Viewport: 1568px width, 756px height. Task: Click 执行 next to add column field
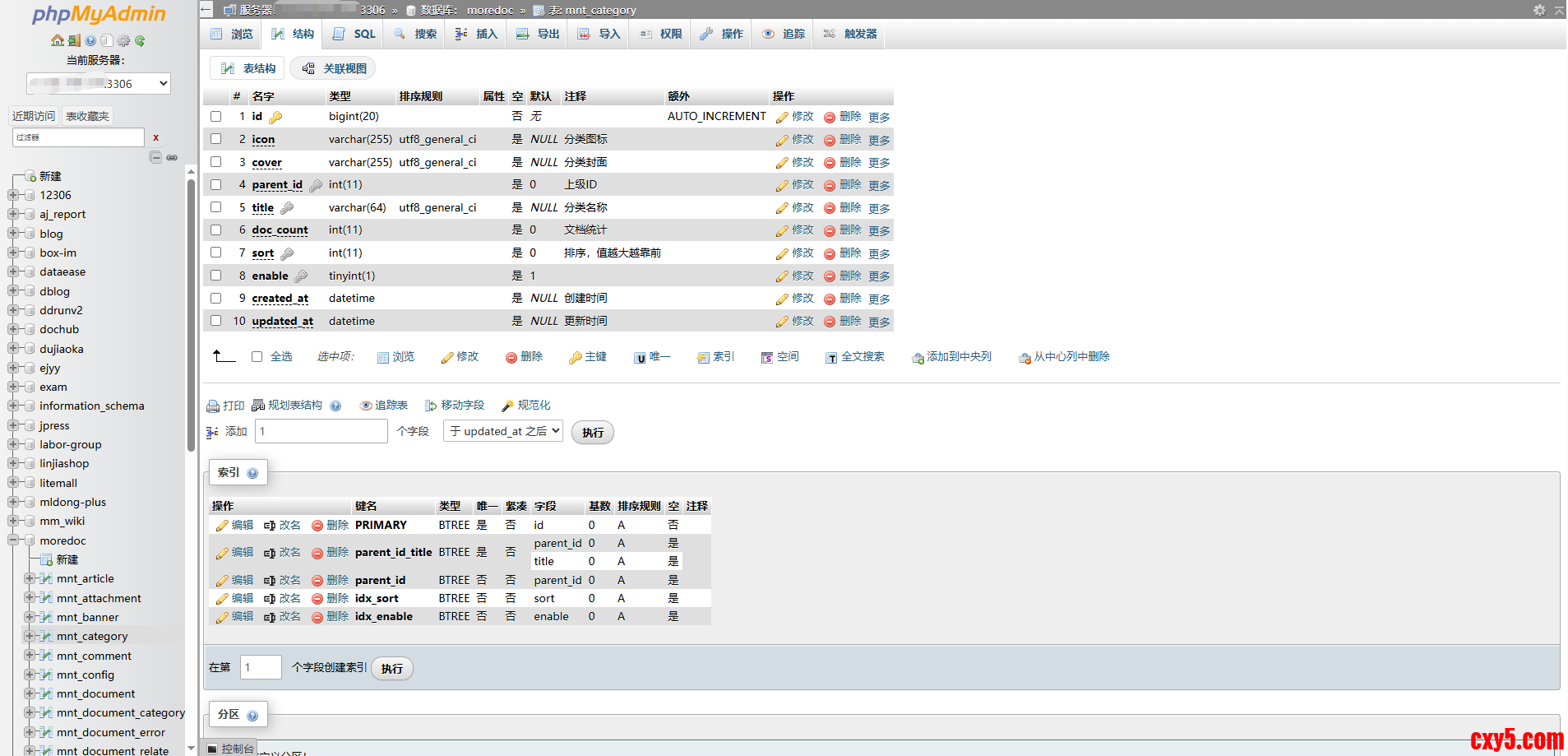click(x=592, y=433)
